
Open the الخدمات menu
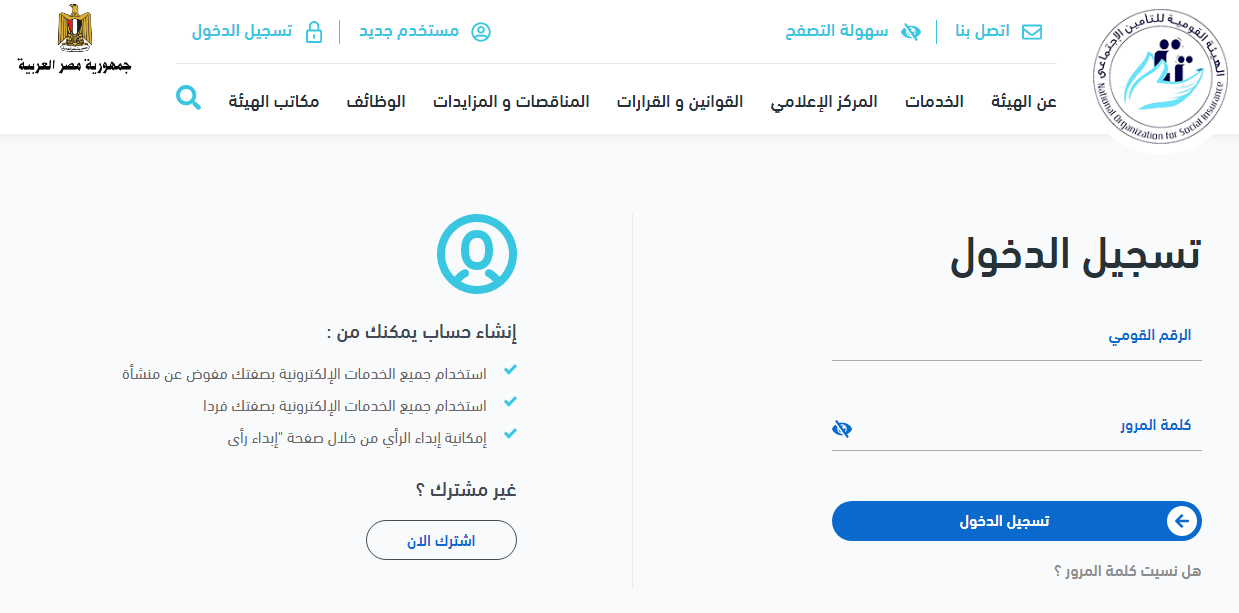point(934,101)
